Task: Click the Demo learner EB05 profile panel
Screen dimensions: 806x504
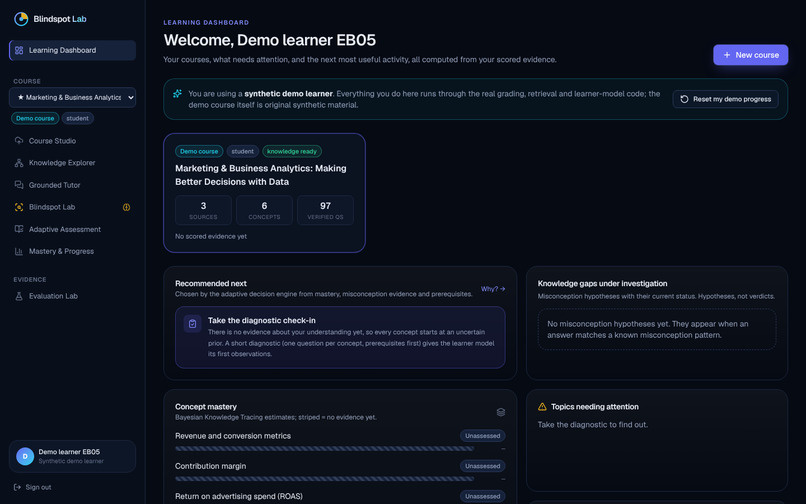Action: 72,456
